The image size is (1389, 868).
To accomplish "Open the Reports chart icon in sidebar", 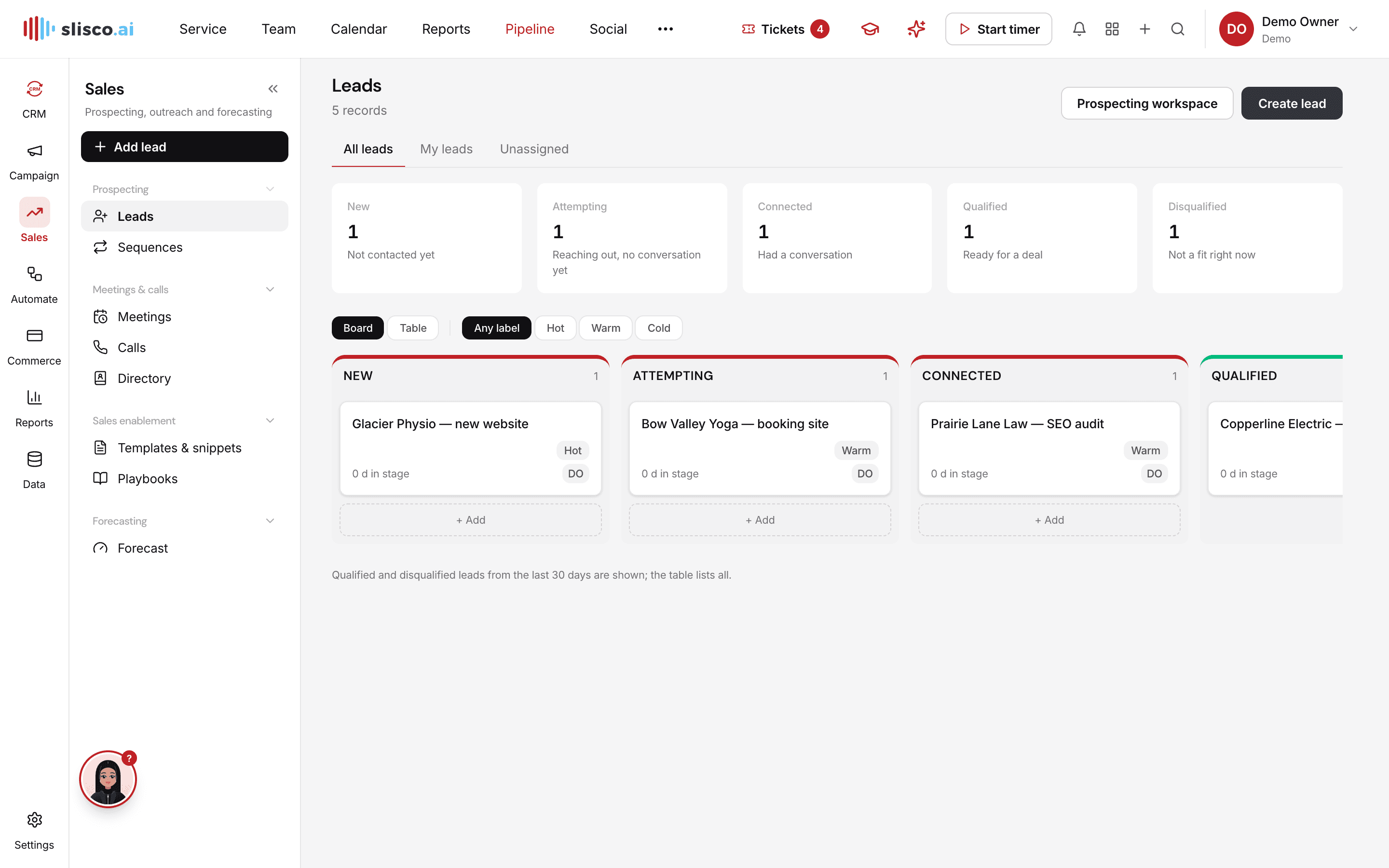I will click(34, 398).
